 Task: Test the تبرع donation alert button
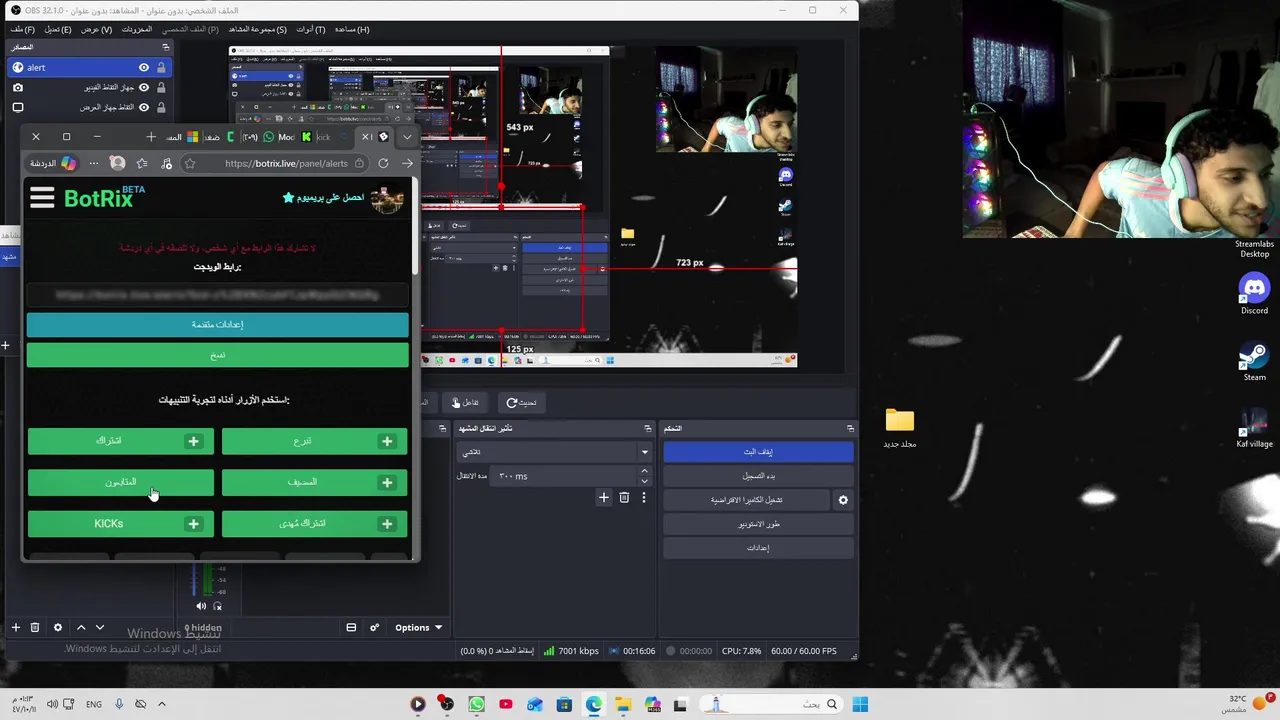tap(314, 441)
